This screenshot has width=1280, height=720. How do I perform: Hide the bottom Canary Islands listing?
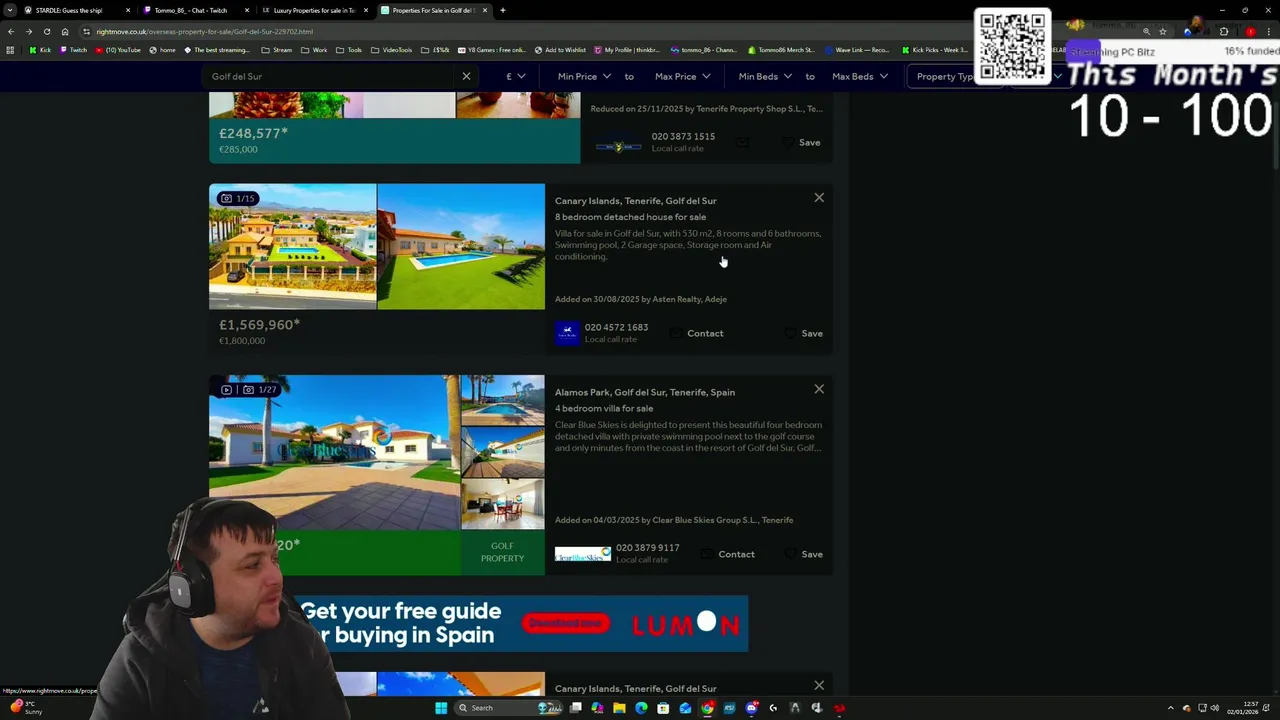[819, 686]
